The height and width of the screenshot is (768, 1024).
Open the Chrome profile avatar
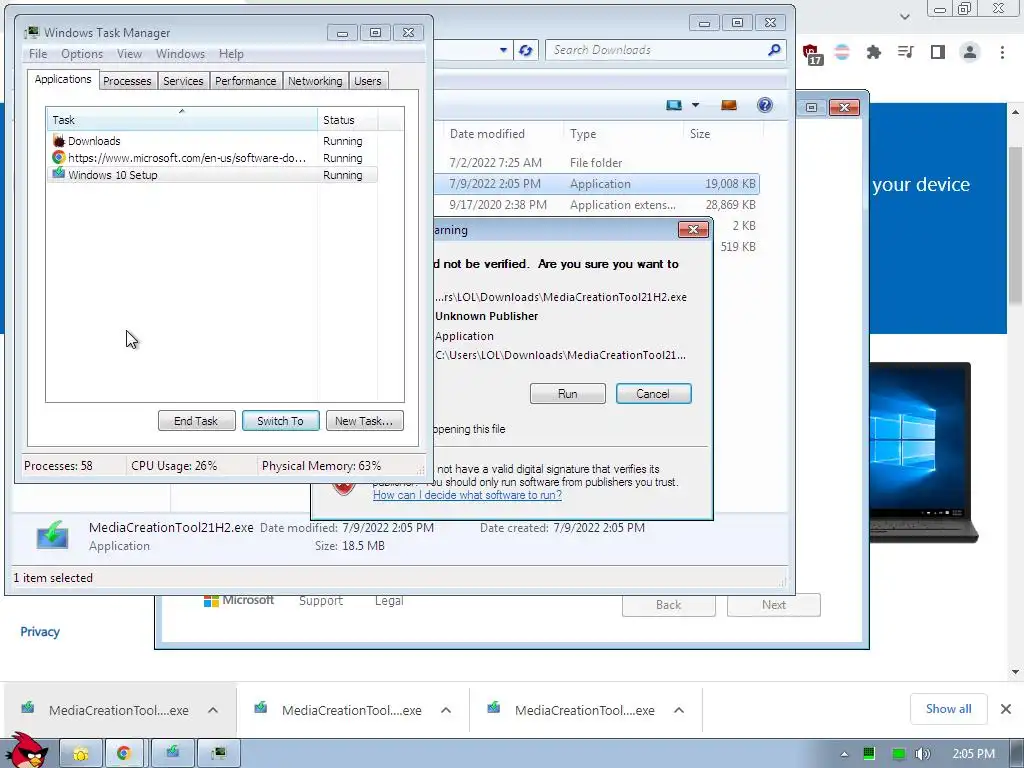pyautogui.click(x=970, y=52)
